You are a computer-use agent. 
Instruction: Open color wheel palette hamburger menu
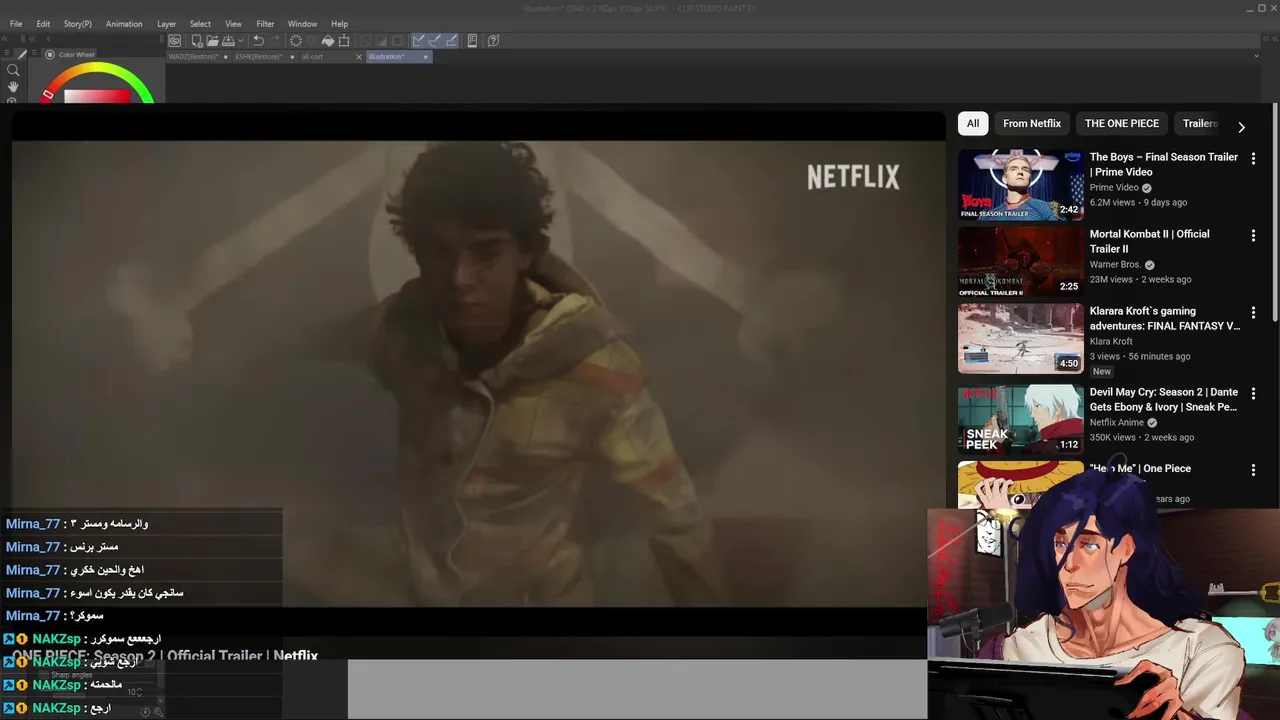[x=34, y=53]
